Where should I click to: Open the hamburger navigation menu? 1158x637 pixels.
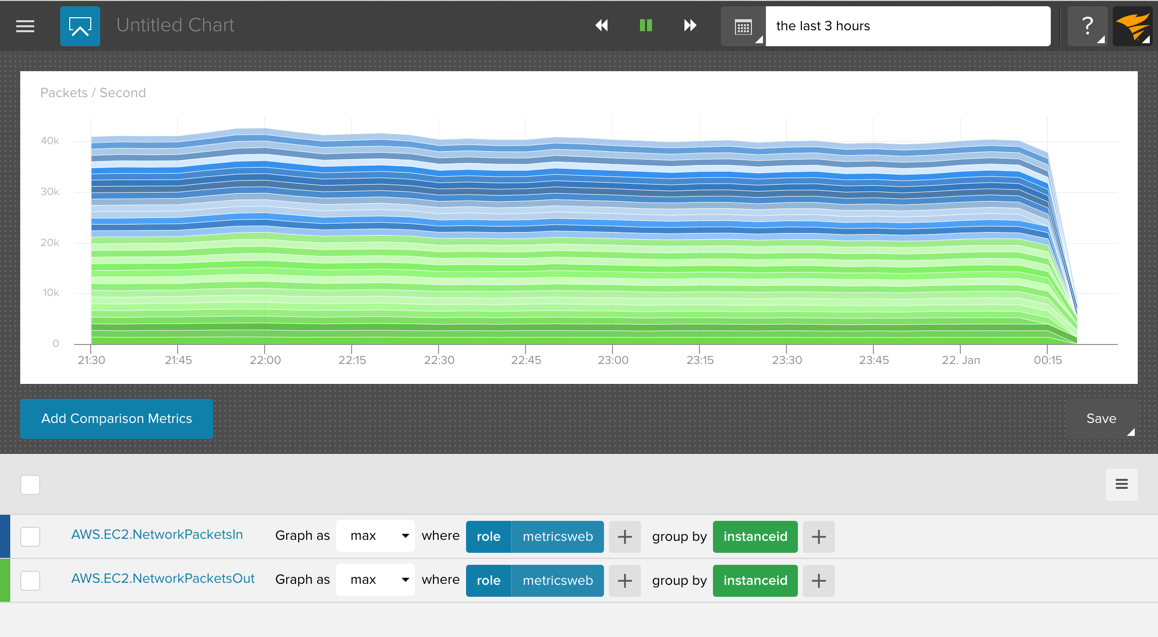(25, 26)
